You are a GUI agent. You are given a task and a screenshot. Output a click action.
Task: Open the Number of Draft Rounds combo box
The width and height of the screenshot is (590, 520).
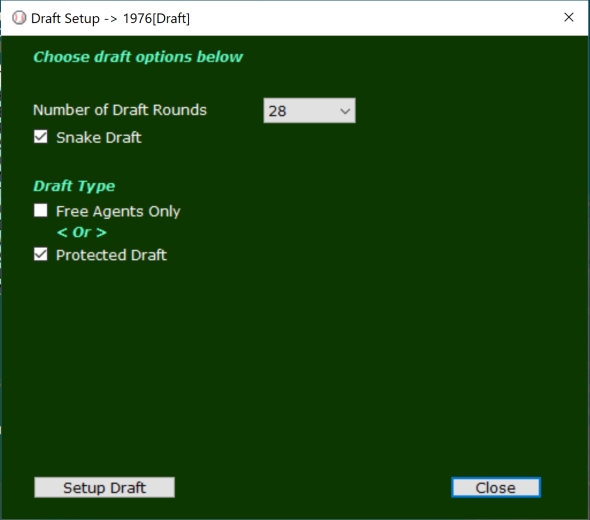[309, 111]
